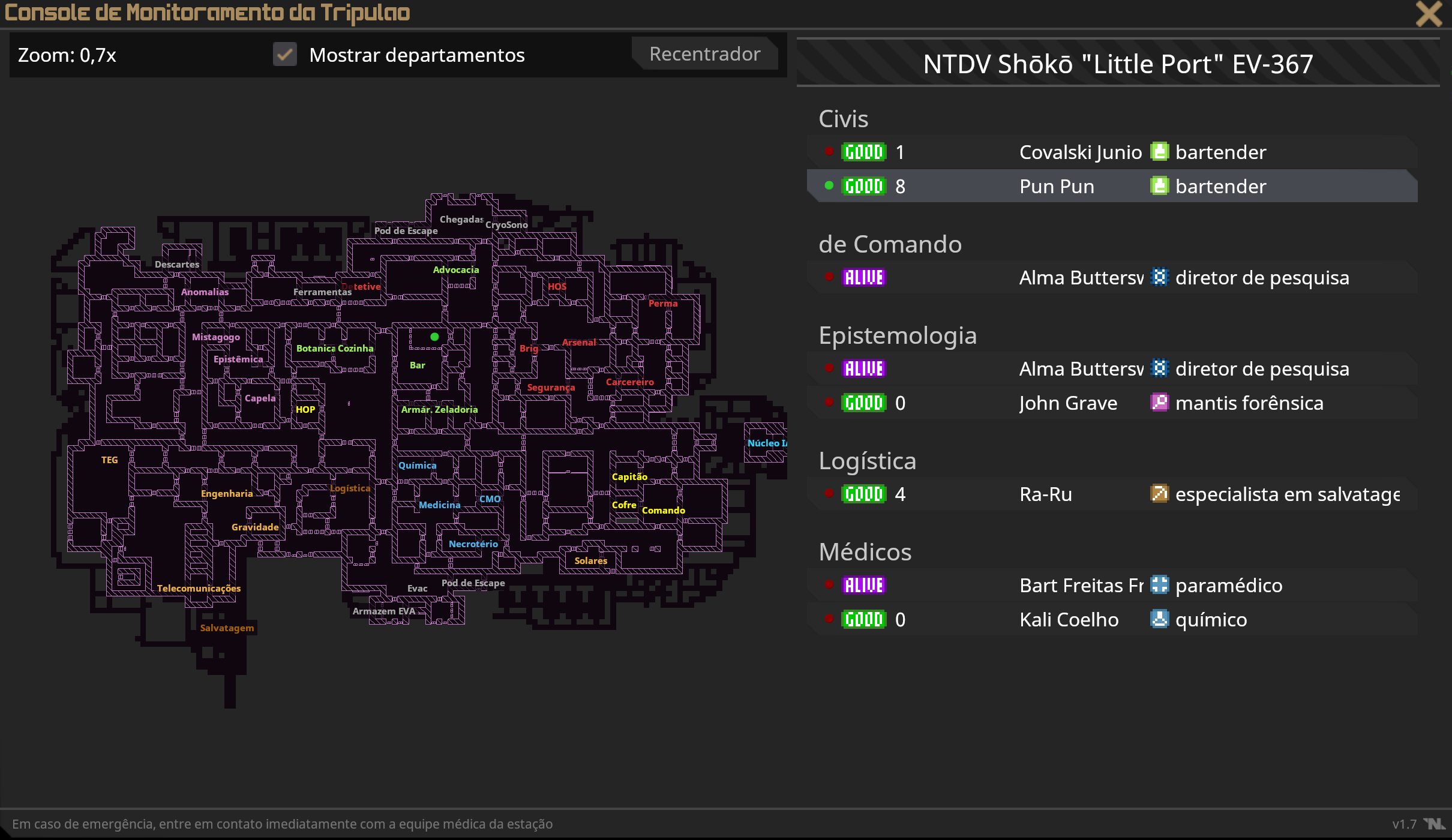
Task: Click the red dot beside Covalski Junio
Action: click(x=829, y=151)
